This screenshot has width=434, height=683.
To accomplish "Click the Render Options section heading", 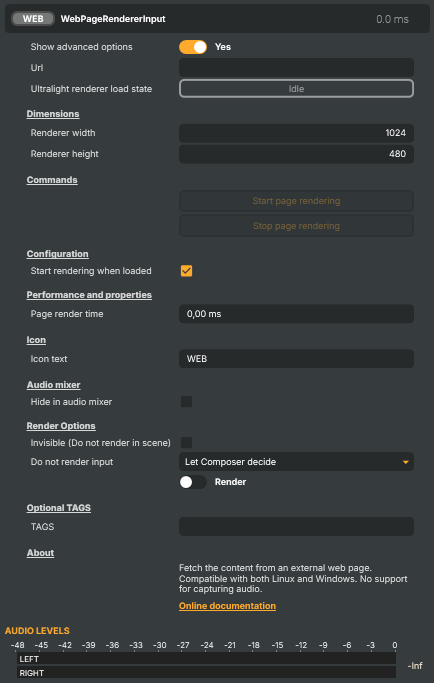I will coord(61,426).
